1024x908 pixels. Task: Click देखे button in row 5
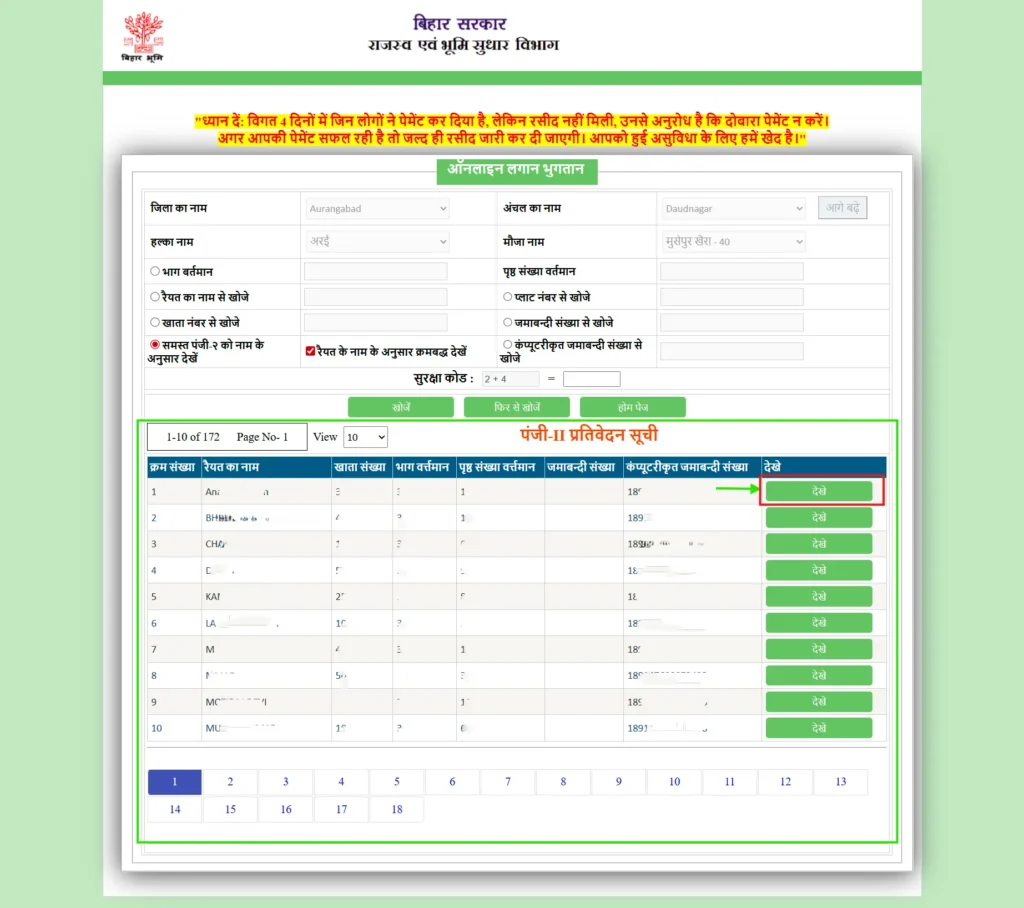click(819, 596)
